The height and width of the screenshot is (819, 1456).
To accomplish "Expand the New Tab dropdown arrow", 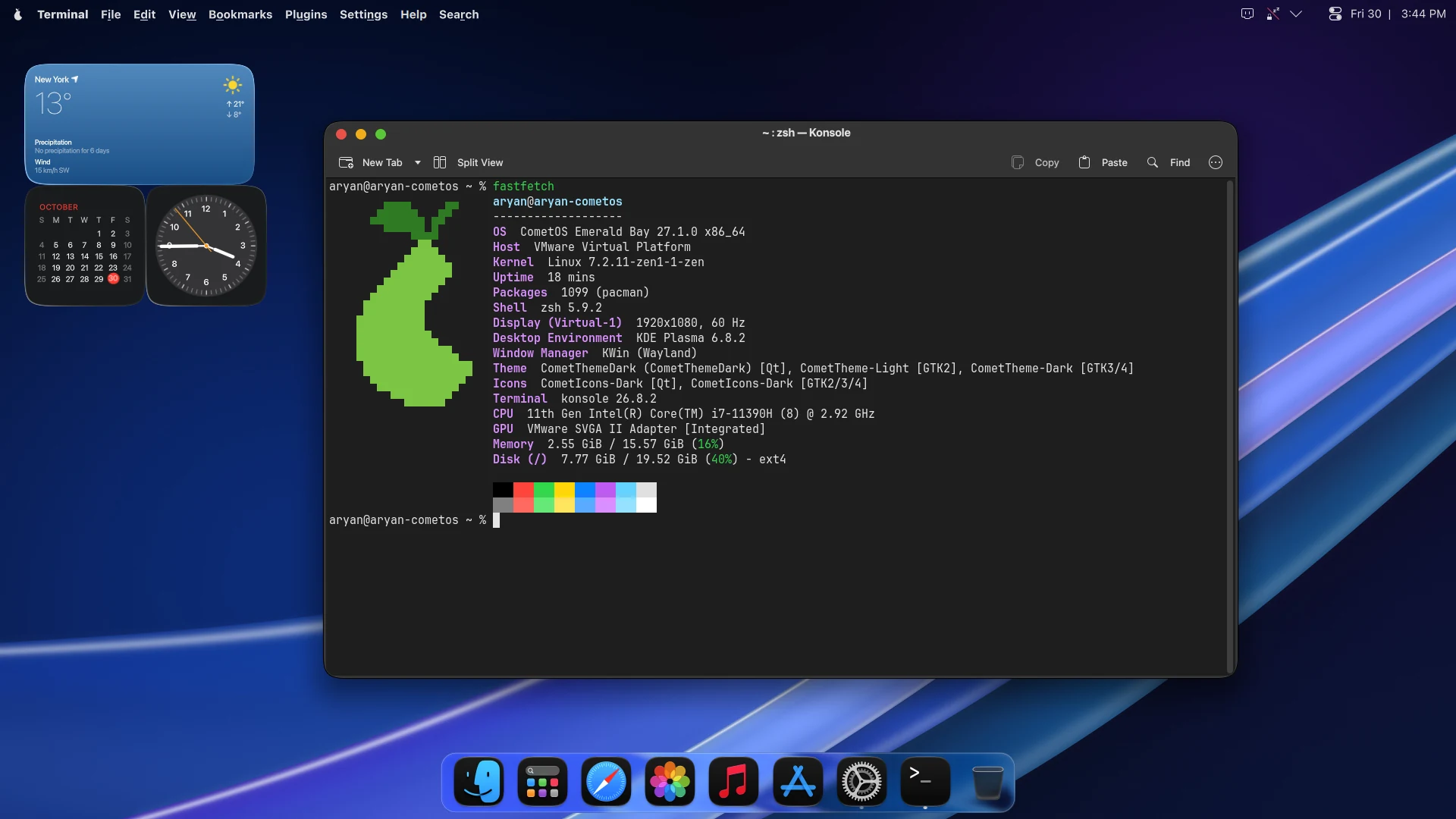I will 418,162.
